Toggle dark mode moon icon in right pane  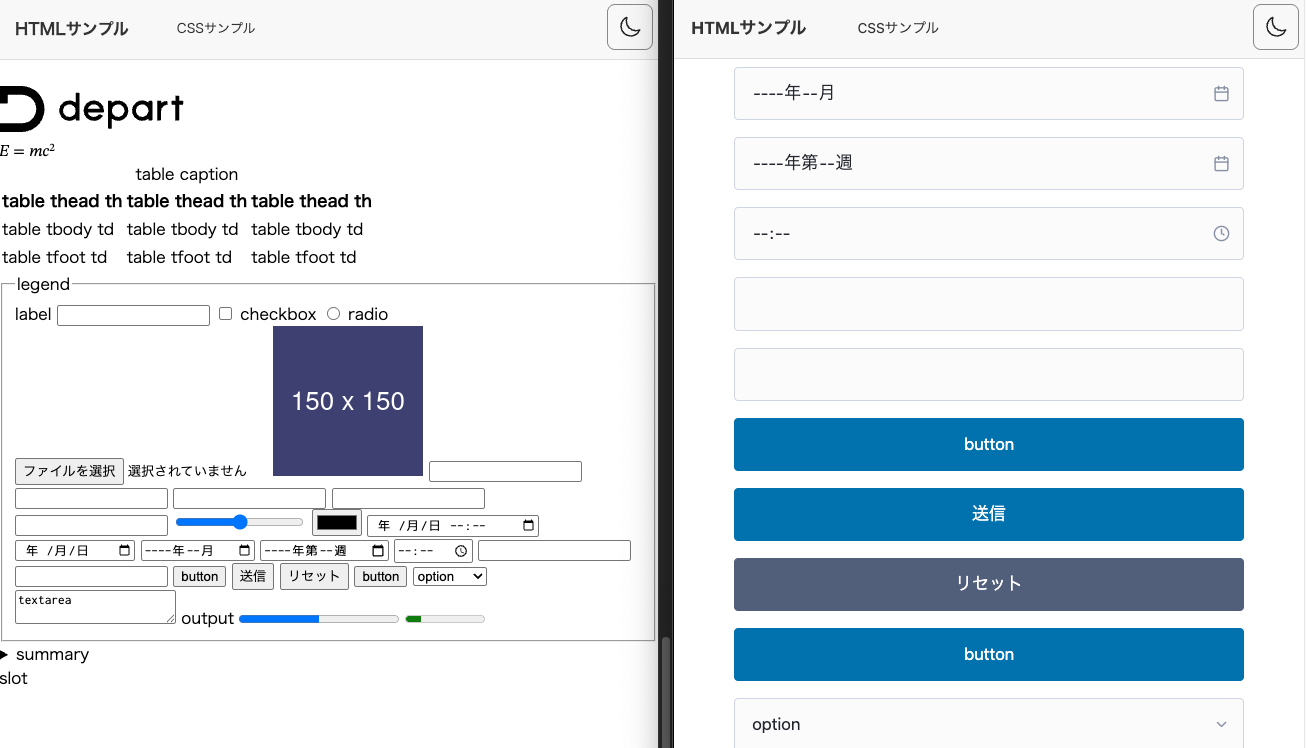pos(1276,27)
